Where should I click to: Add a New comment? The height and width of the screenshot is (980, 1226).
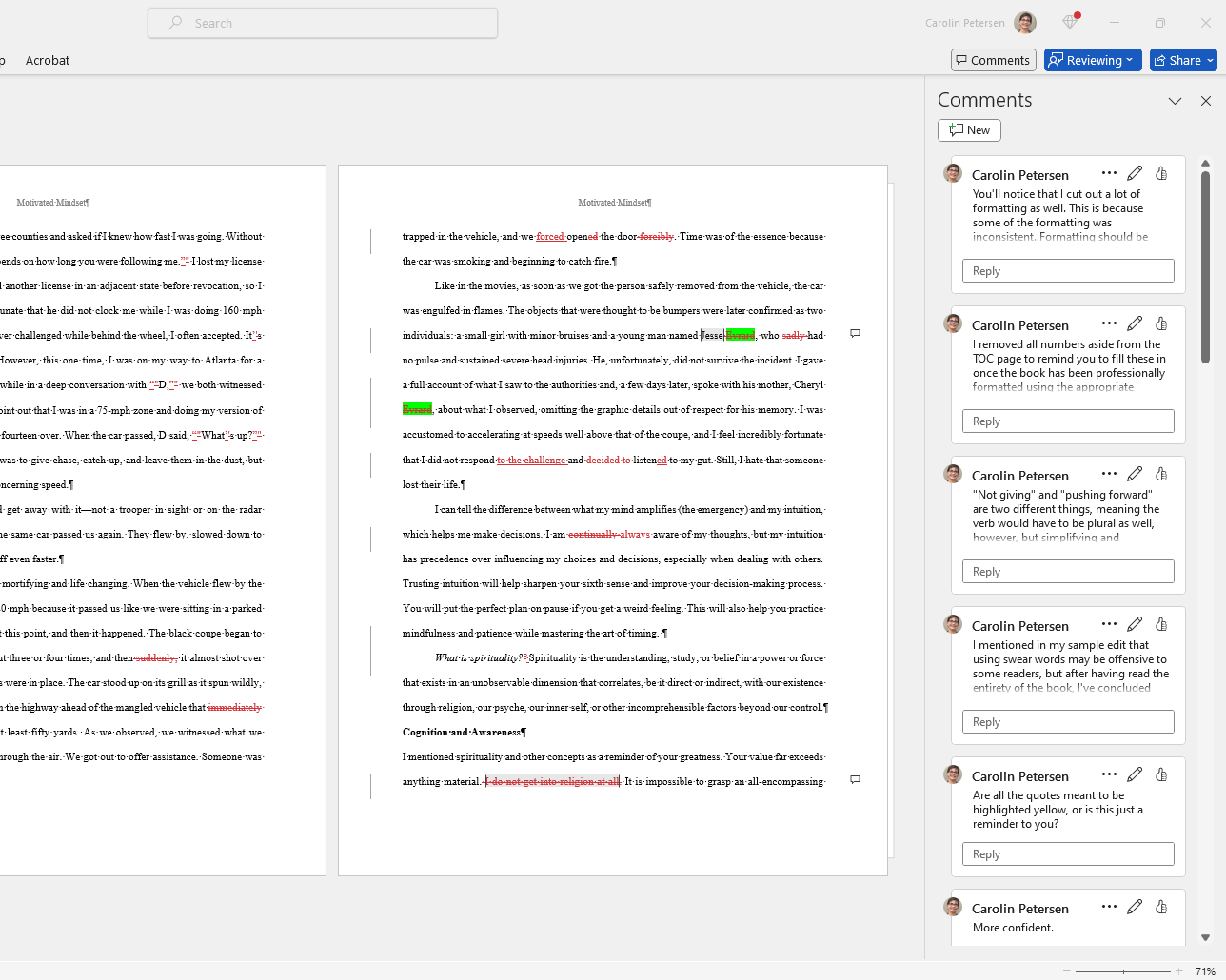pyautogui.click(x=969, y=130)
